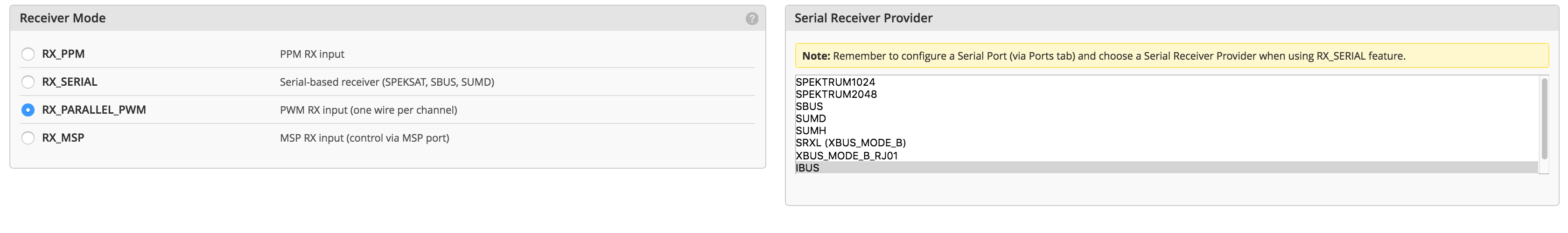The height and width of the screenshot is (233, 1568).
Task: Select the RX_PPM radio button
Action: coord(28,54)
